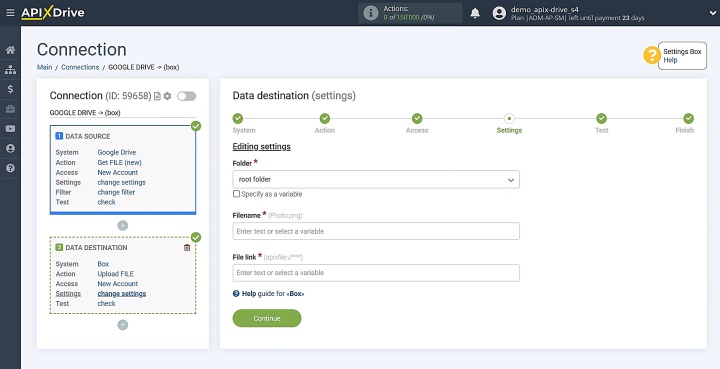720x369 pixels.
Task: Open connection settings gear icon
Action: (x=167, y=96)
